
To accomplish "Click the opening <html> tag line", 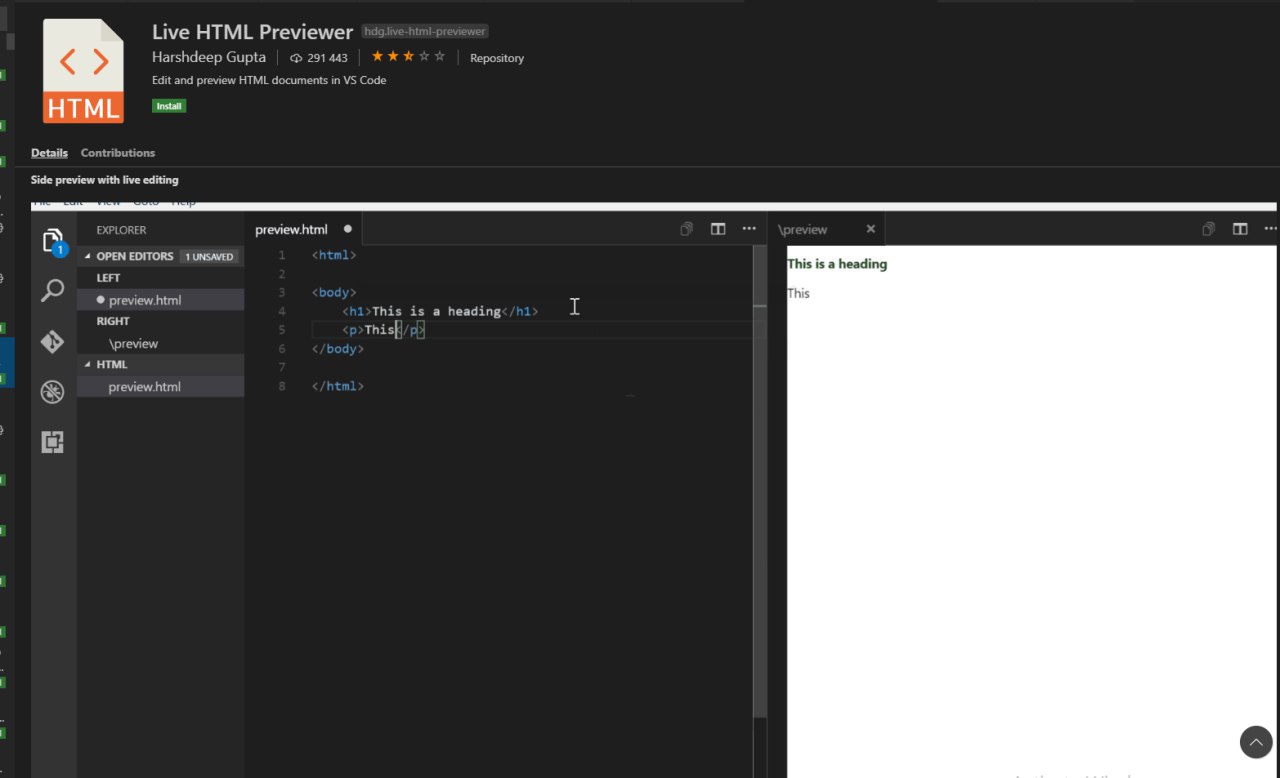I will 334,255.
